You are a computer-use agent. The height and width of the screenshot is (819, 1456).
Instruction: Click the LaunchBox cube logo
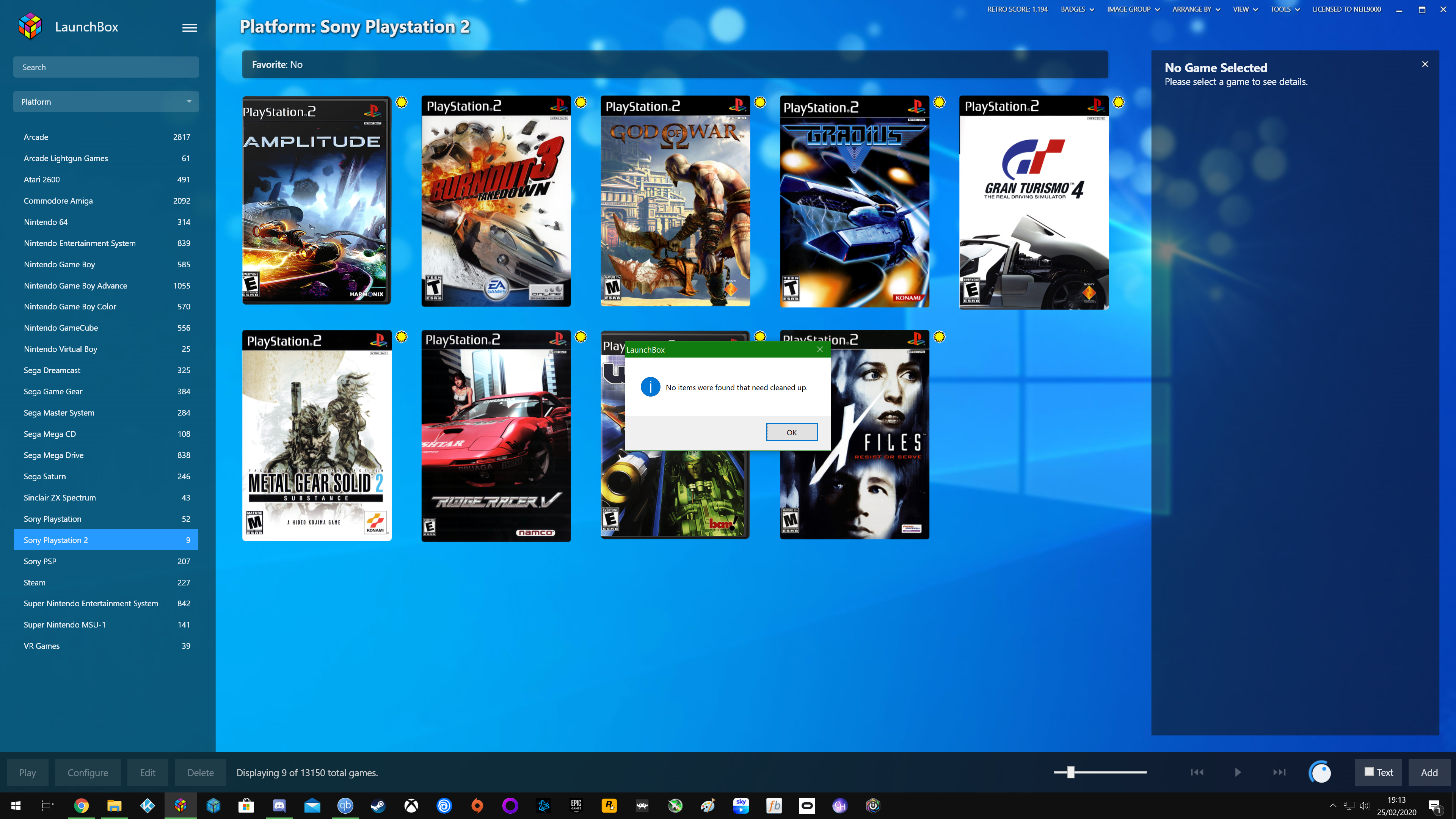30,27
